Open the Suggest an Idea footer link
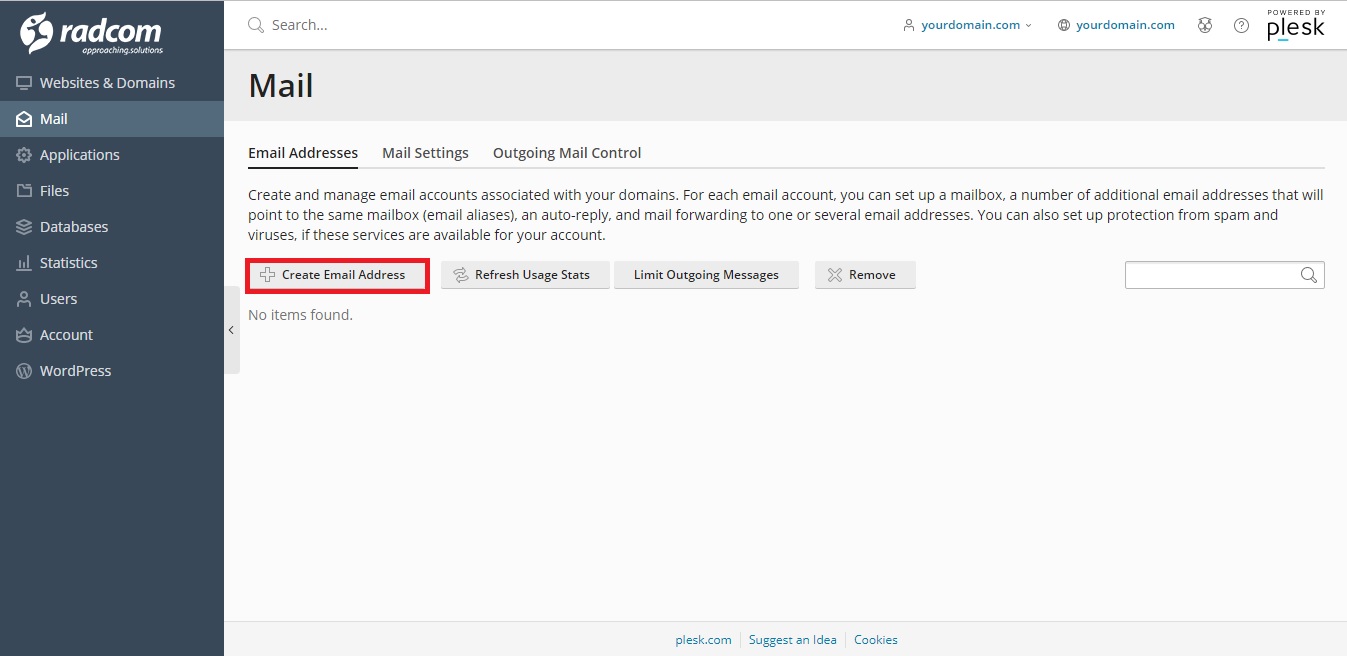This screenshot has height=656, width=1347. pos(792,640)
